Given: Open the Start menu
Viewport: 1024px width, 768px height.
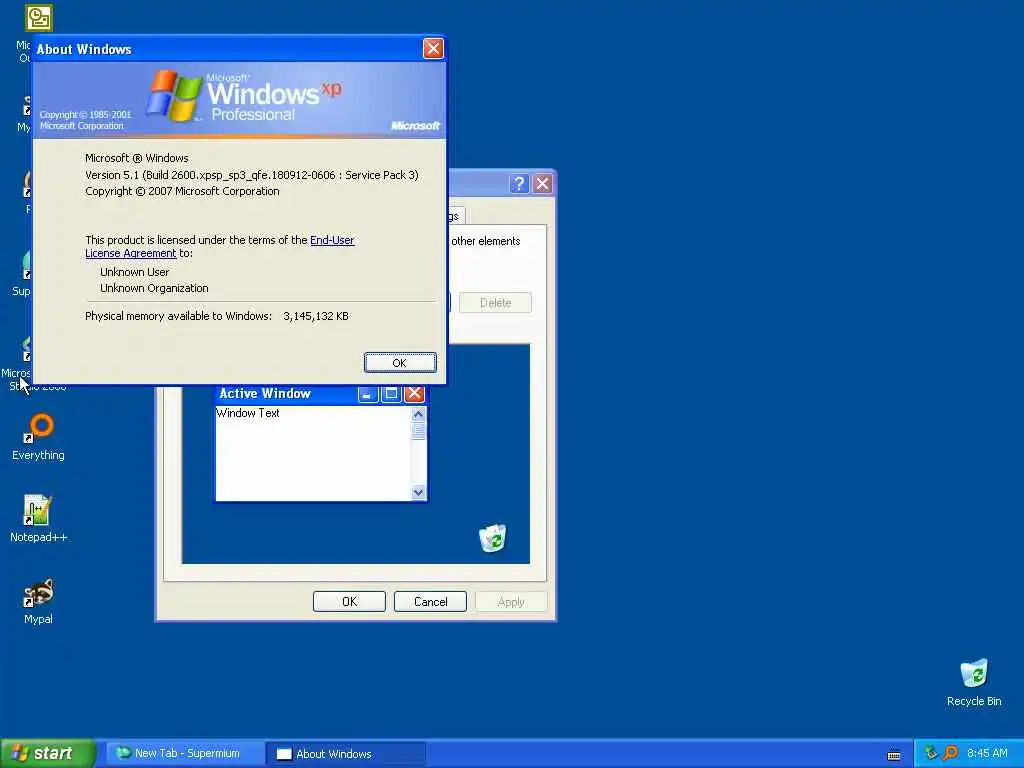Looking at the screenshot, I should 48,754.
